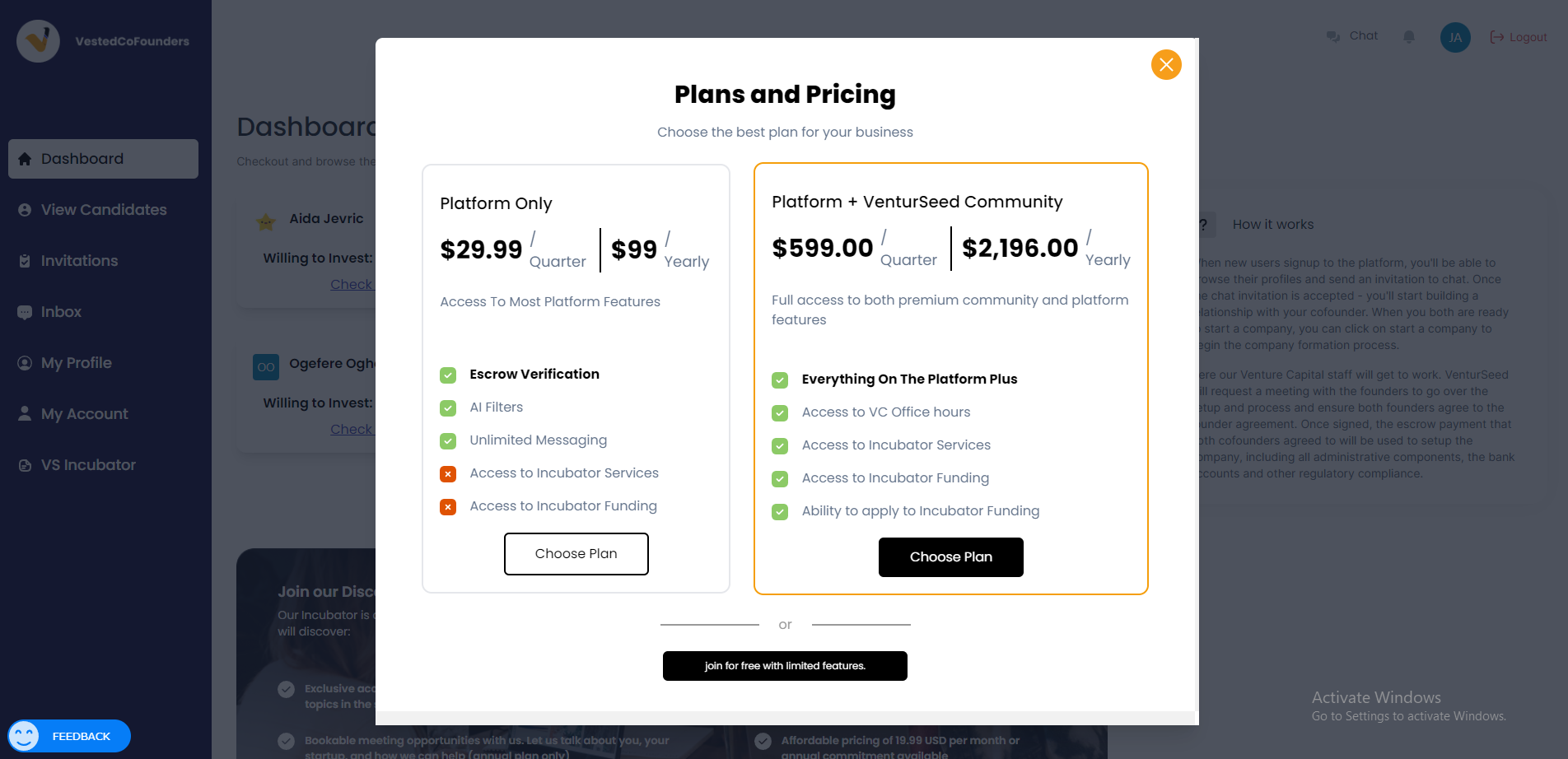This screenshot has height=759, width=1568.
Task: Click checkmark beside Everything On The Platform Plus
Action: click(780, 380)
